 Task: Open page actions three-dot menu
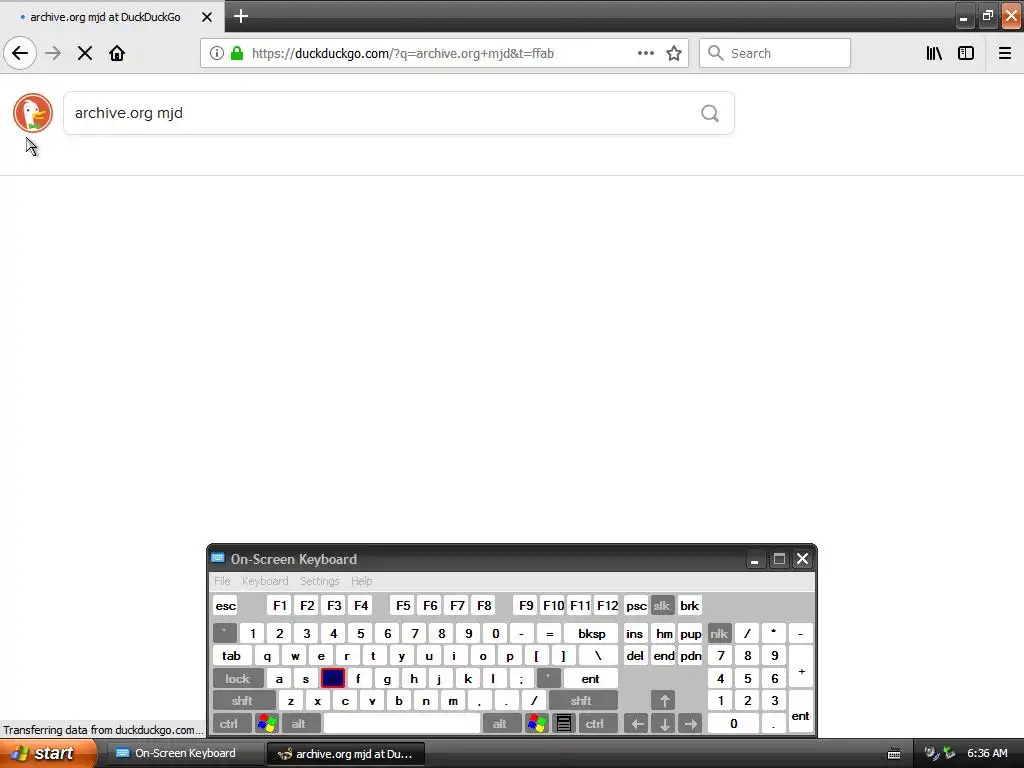(645, 53)
